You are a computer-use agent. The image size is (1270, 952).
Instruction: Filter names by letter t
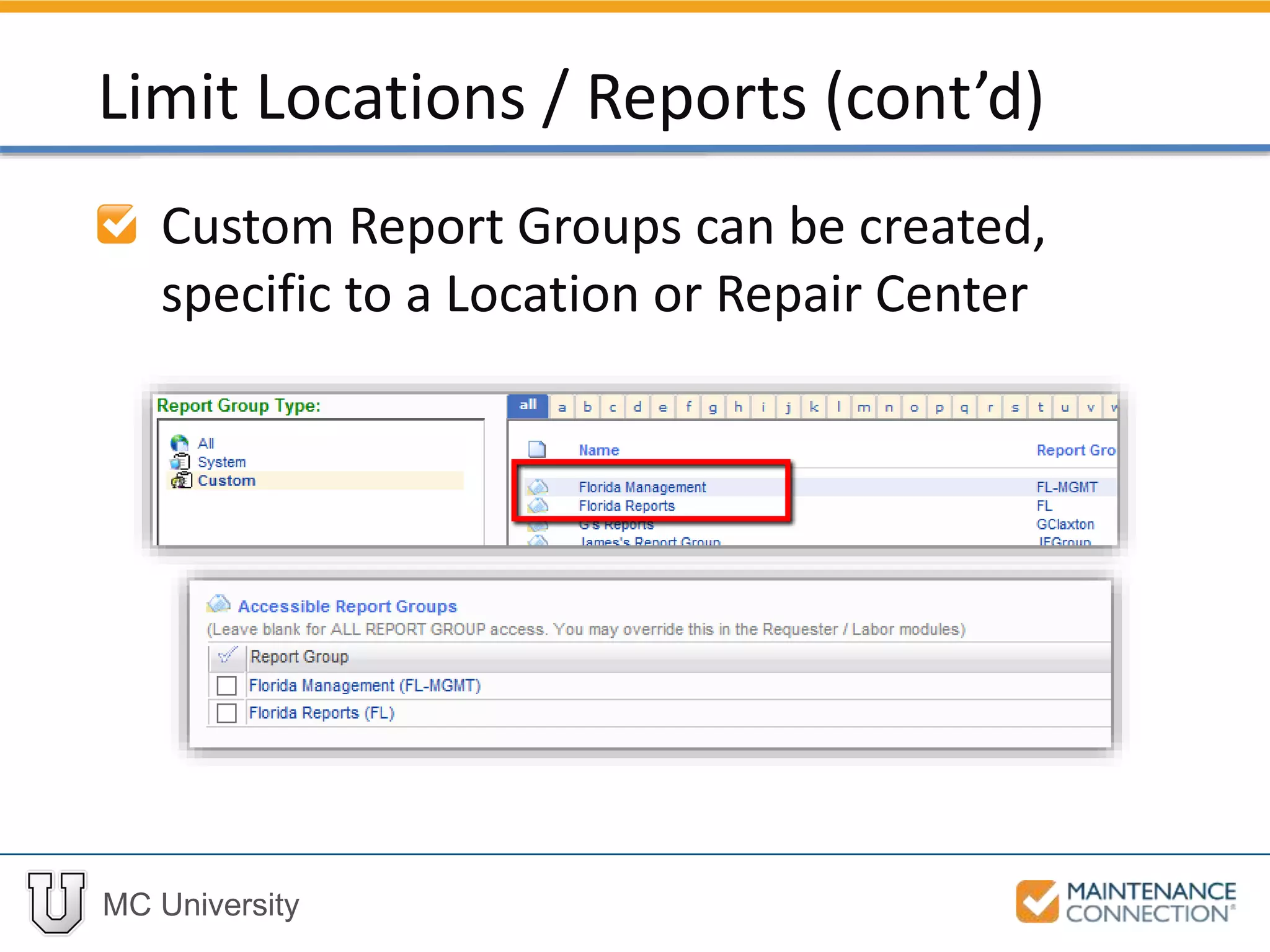[1041, 407]
